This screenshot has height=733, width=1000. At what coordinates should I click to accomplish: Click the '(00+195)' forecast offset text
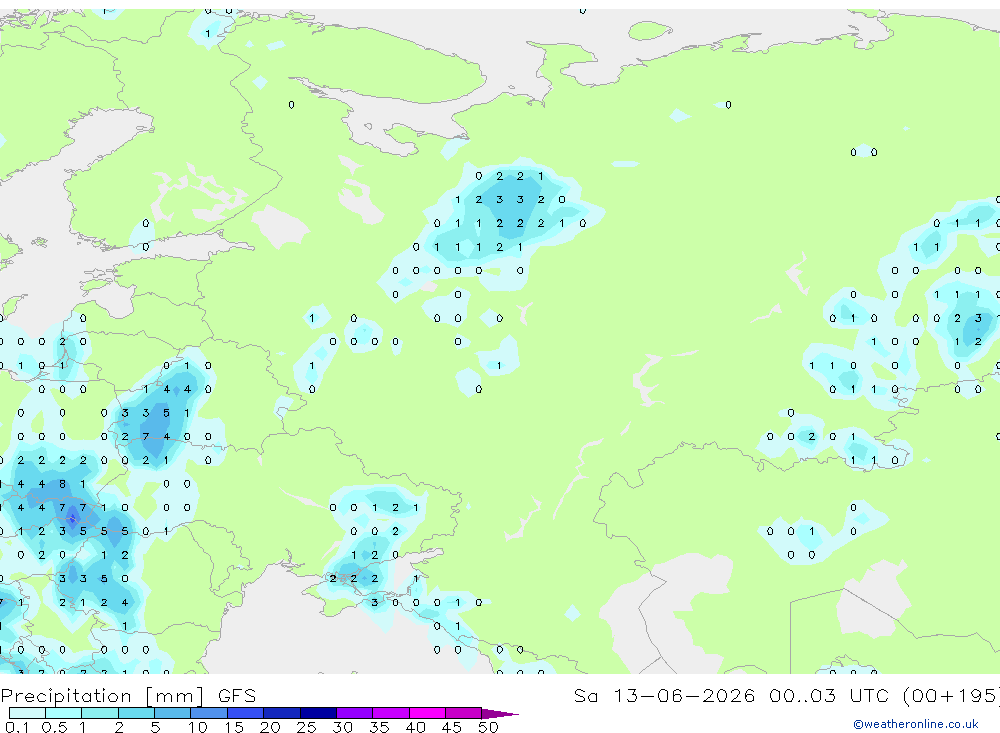(x=951, y=696)
